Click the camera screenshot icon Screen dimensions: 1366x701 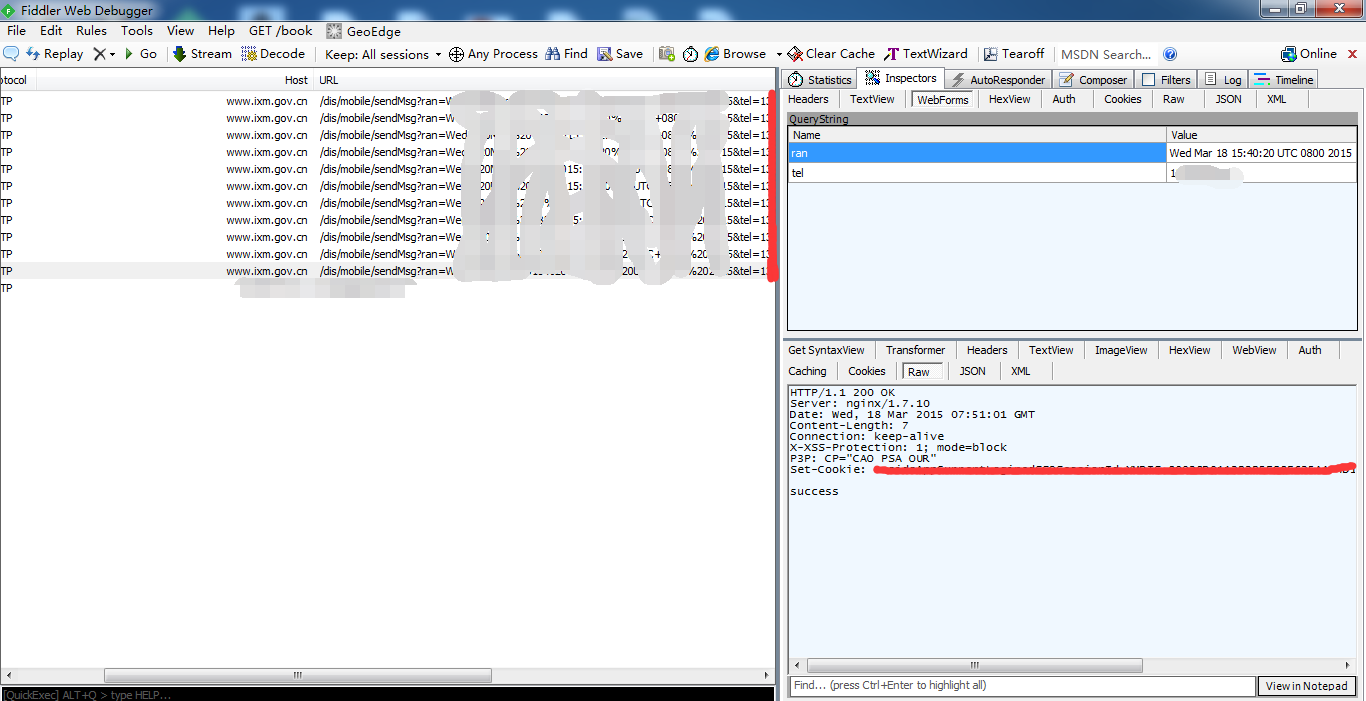(667, 54)
